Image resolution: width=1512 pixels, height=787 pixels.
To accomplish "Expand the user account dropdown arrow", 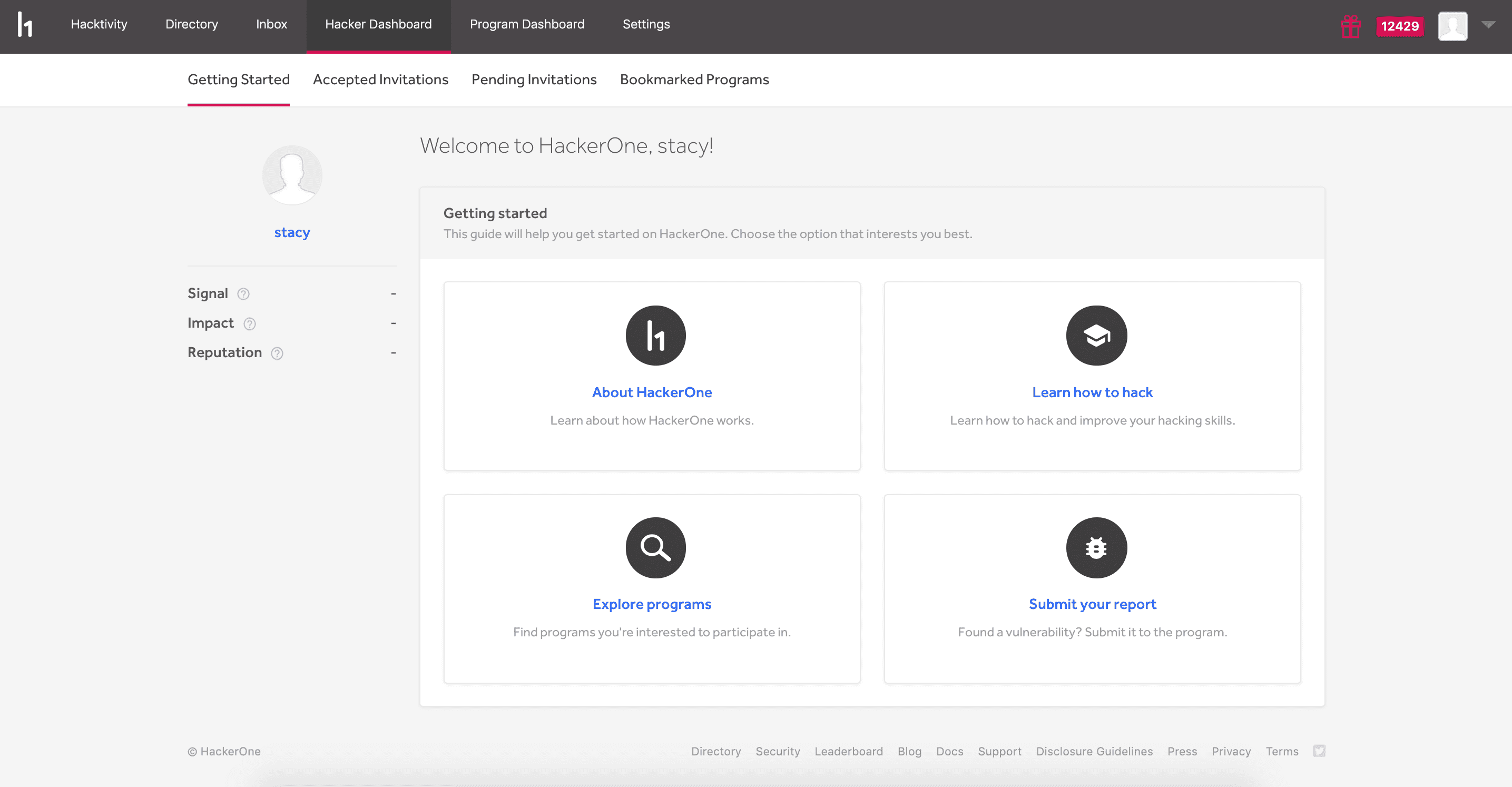I will (1488, 25).
